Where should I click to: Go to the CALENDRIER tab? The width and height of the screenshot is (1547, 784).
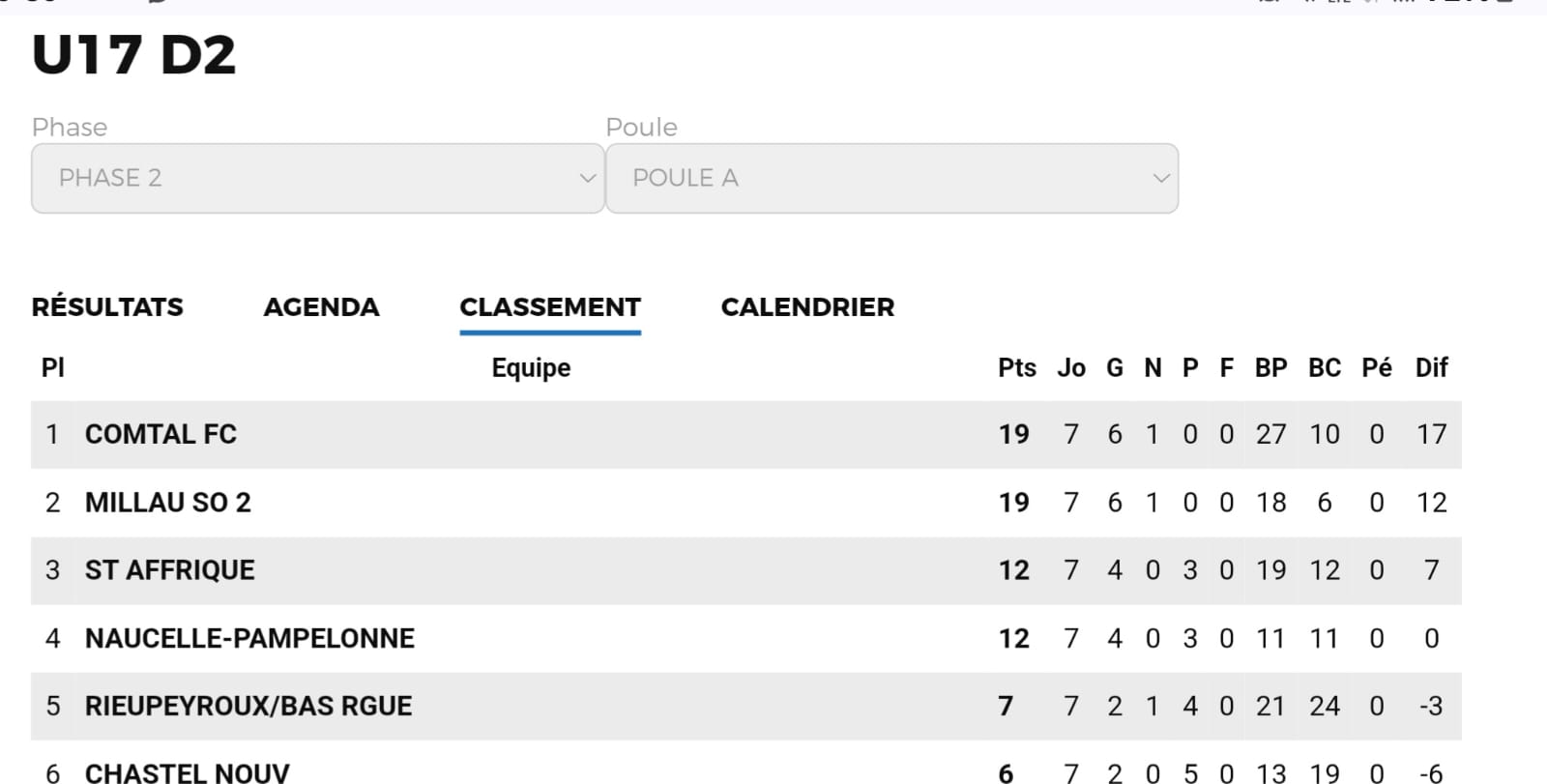pyautogui.click(x=807, y=307)
